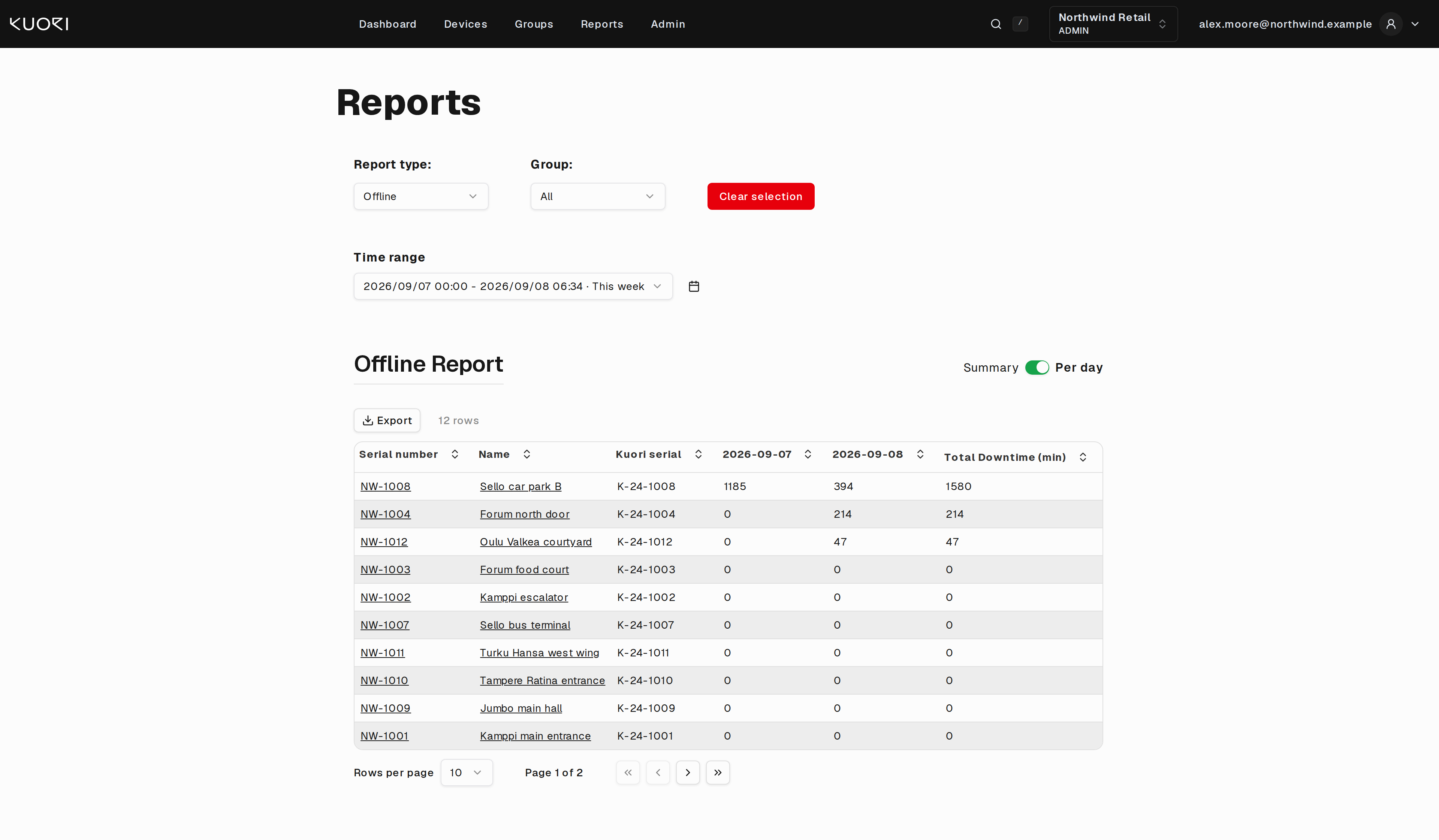Sort by 2026-09-07 column arrows
This screenshot has height=840, width=1439.
click(x=808, y=454)
